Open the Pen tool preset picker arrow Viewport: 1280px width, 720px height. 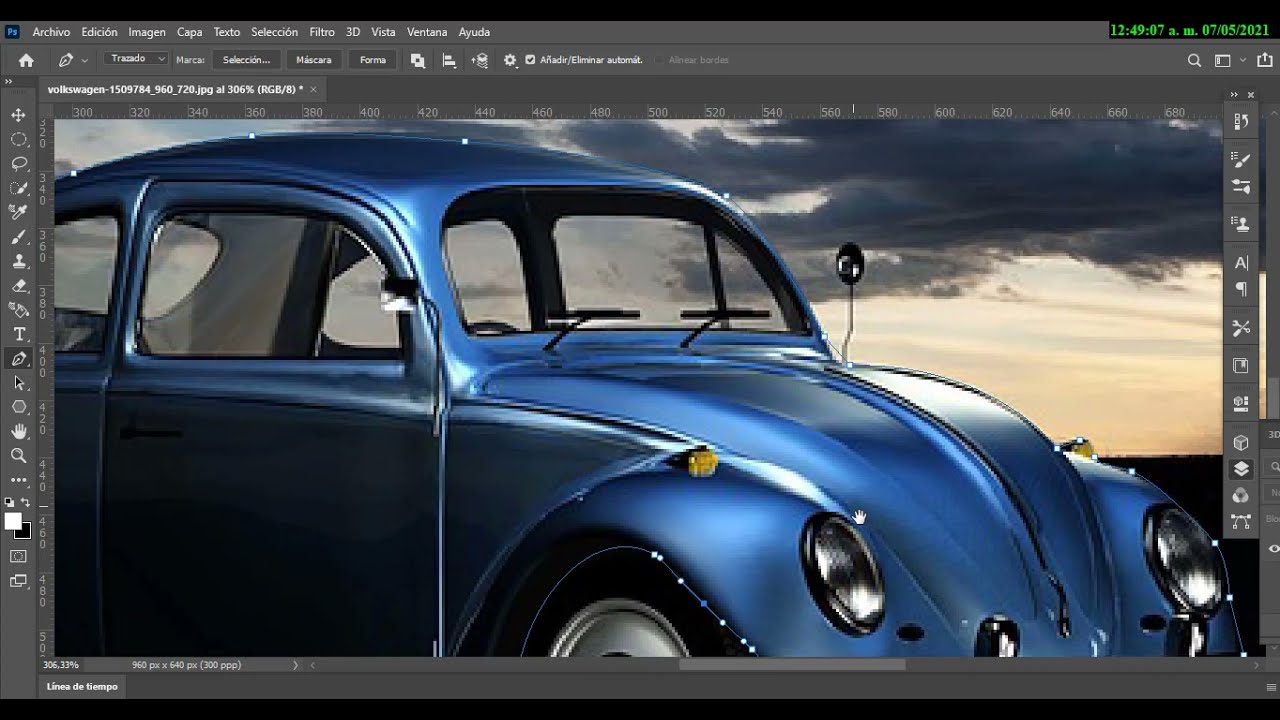click(85, 60)
